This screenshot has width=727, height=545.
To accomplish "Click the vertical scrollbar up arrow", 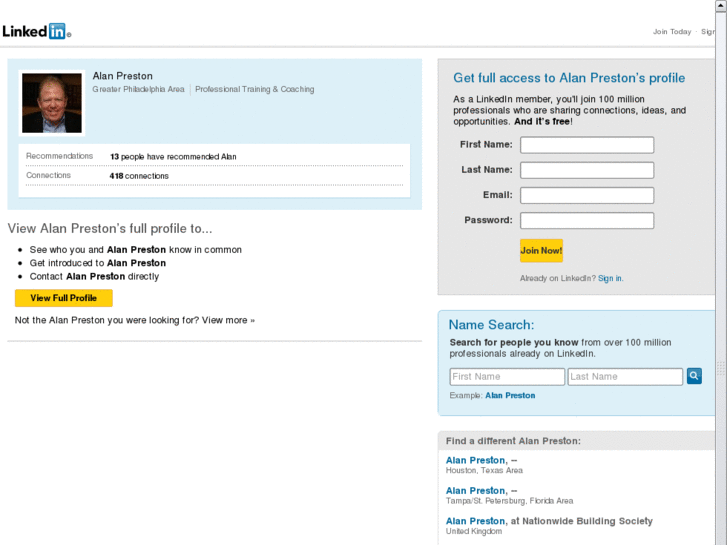I will pos(721,5).
